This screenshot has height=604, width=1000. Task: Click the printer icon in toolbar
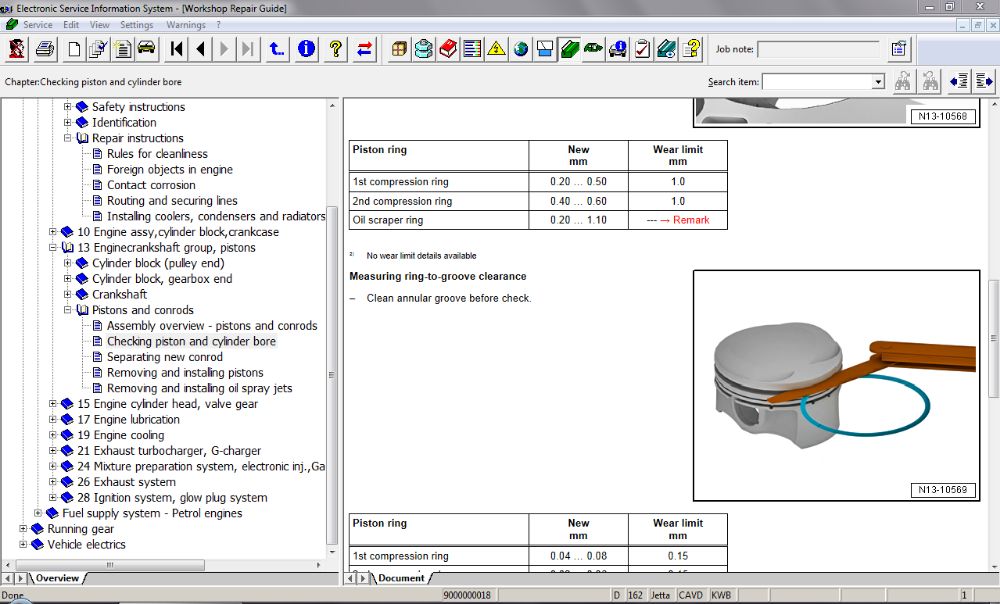point(45,49)
